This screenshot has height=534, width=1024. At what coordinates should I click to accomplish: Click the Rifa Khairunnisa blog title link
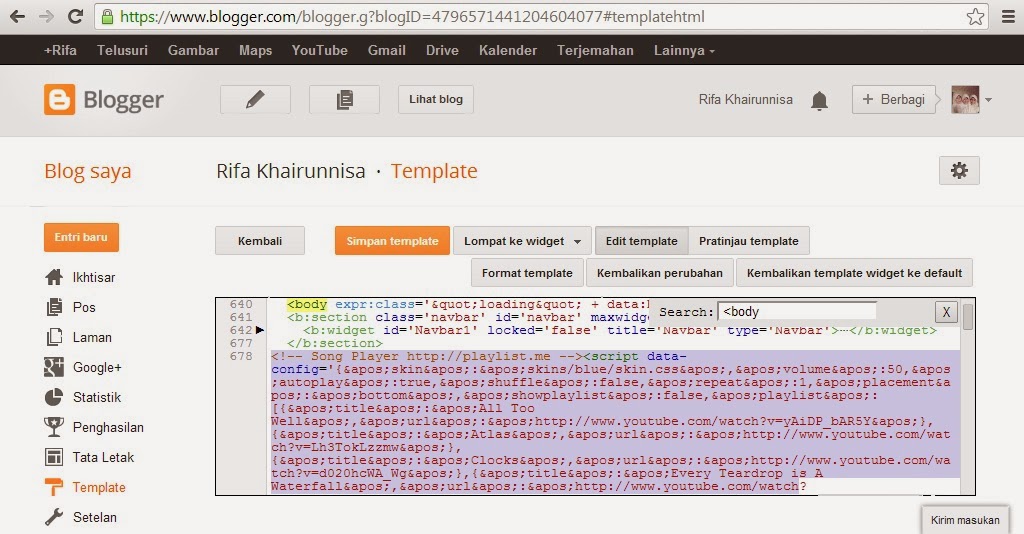291,171
